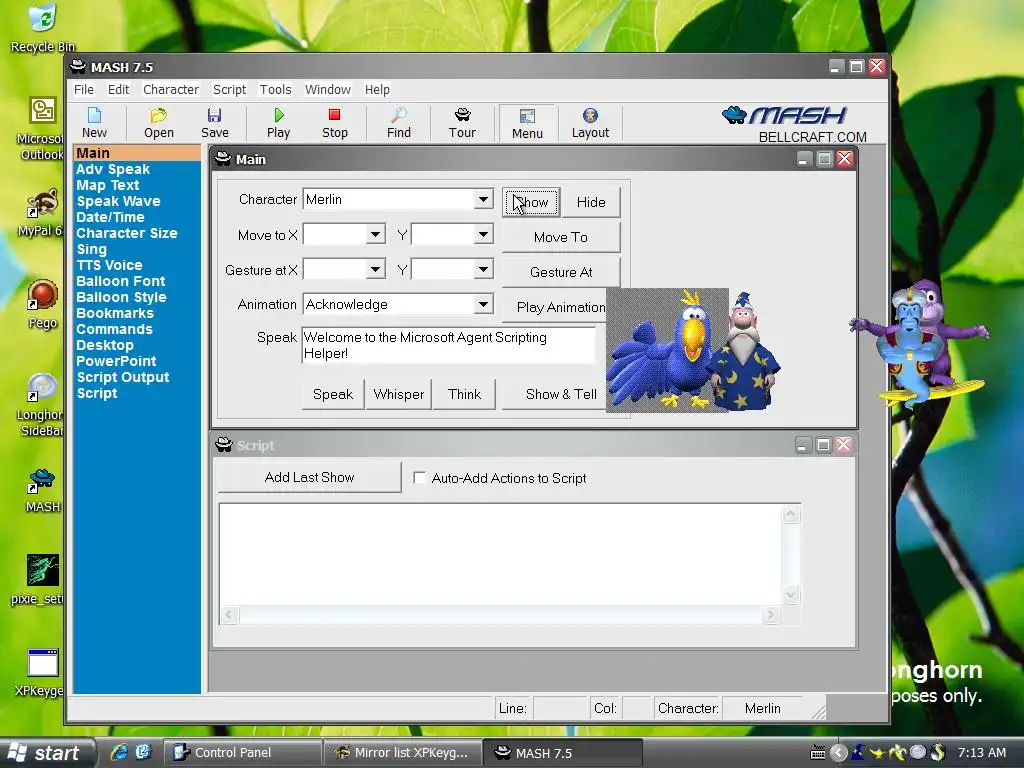Click the Play Animation button
The image size is (1024, 768).
click(561, 307)
